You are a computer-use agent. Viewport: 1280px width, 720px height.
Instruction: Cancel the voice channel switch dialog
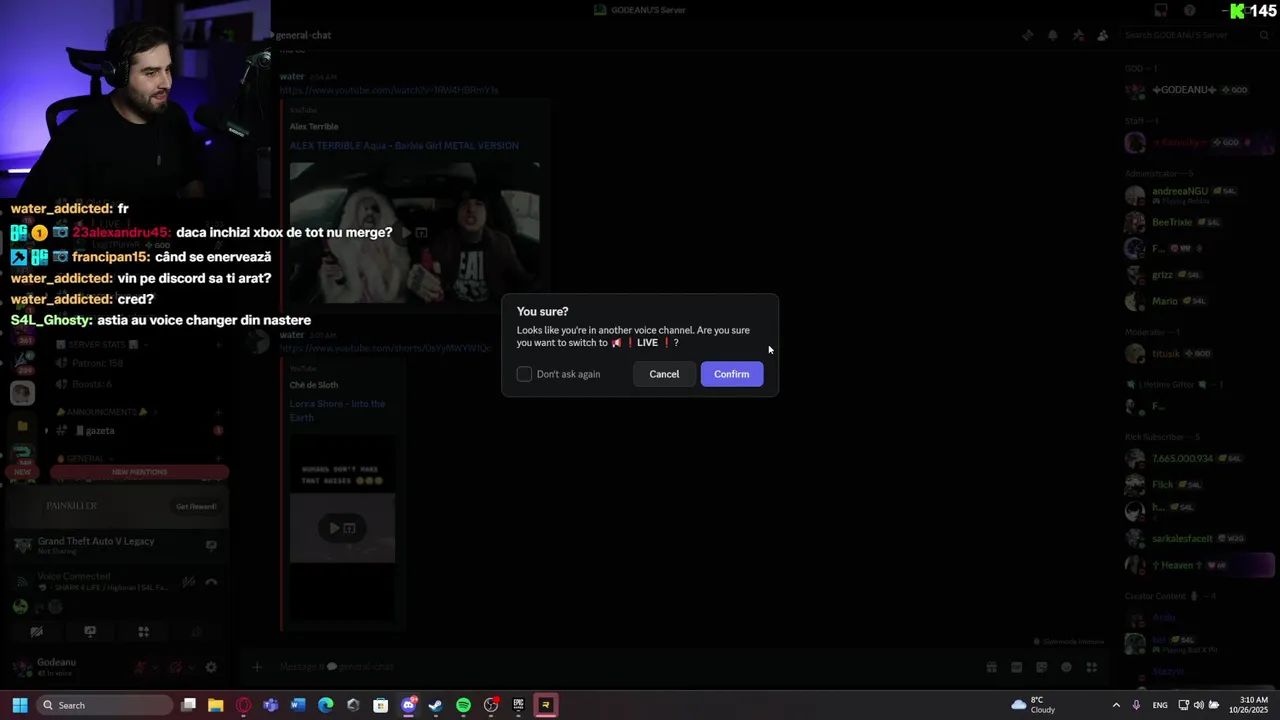tap(664, 374)
